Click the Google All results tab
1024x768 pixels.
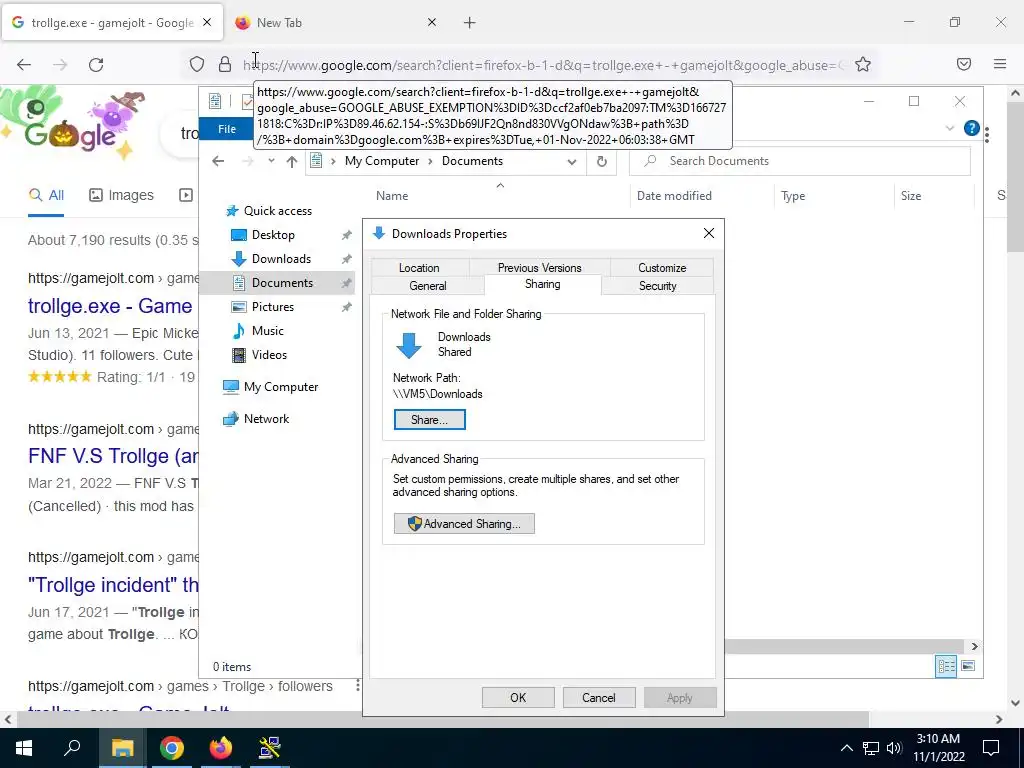(46, 195)
